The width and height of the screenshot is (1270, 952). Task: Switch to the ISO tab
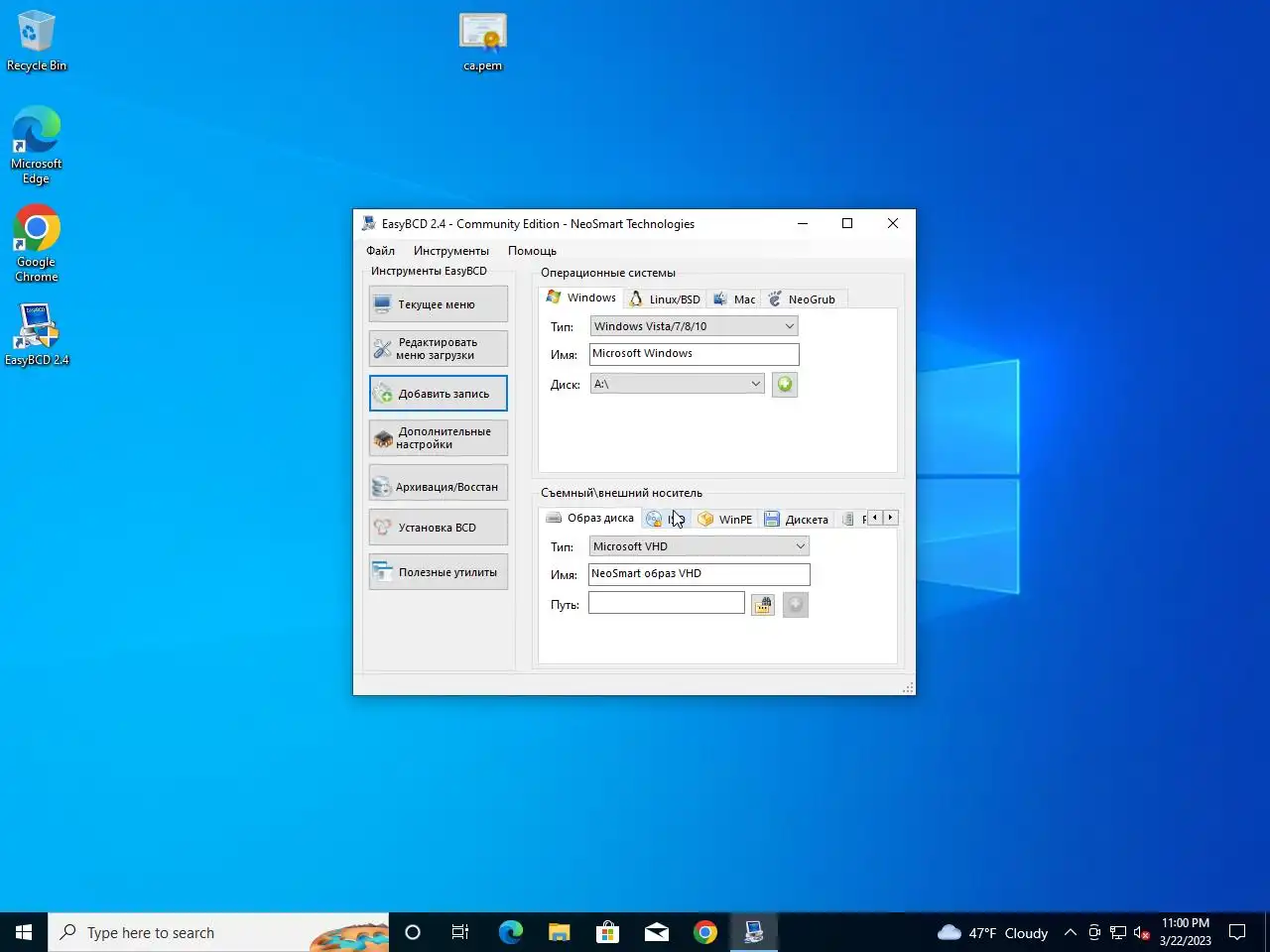666,519
